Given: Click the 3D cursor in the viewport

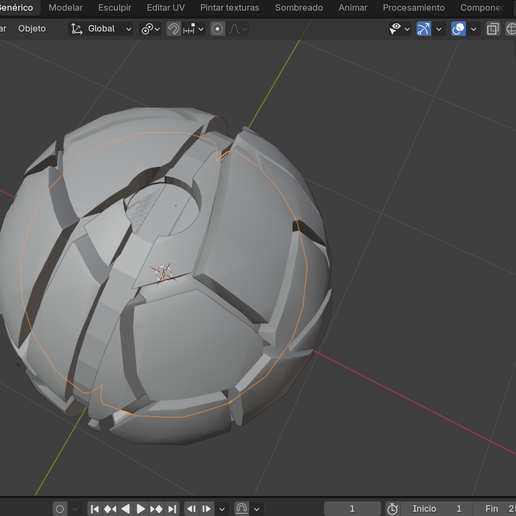Looking at the screenshot, I should 164,274.
